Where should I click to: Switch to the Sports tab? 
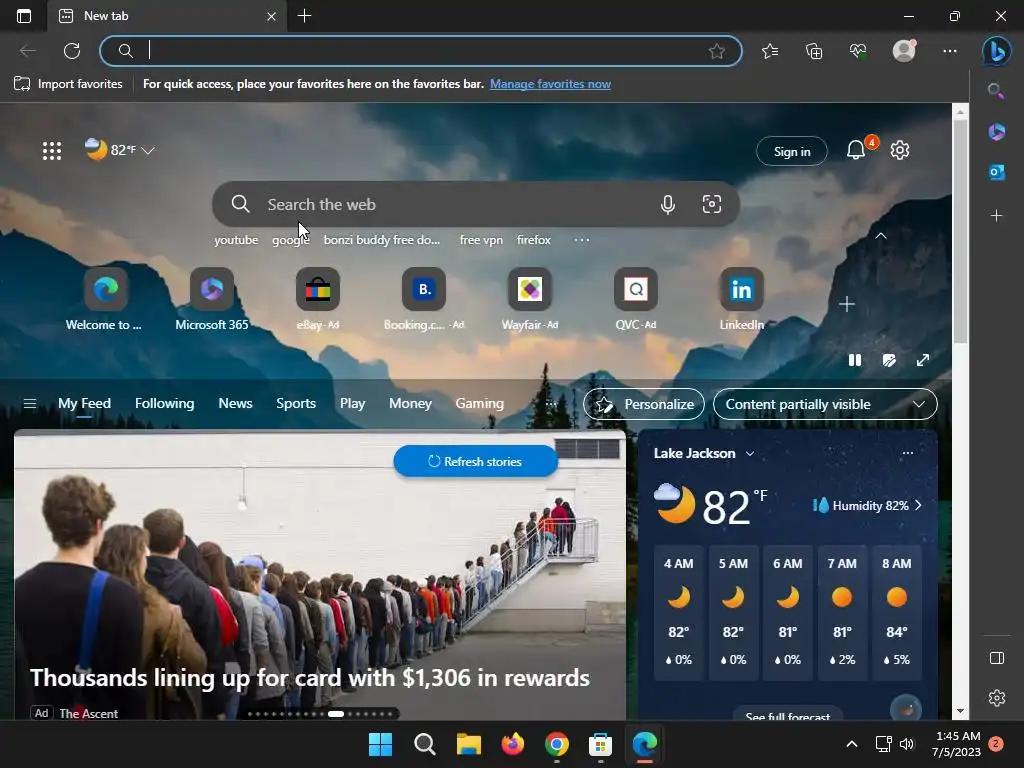click(x=296, y=404)
